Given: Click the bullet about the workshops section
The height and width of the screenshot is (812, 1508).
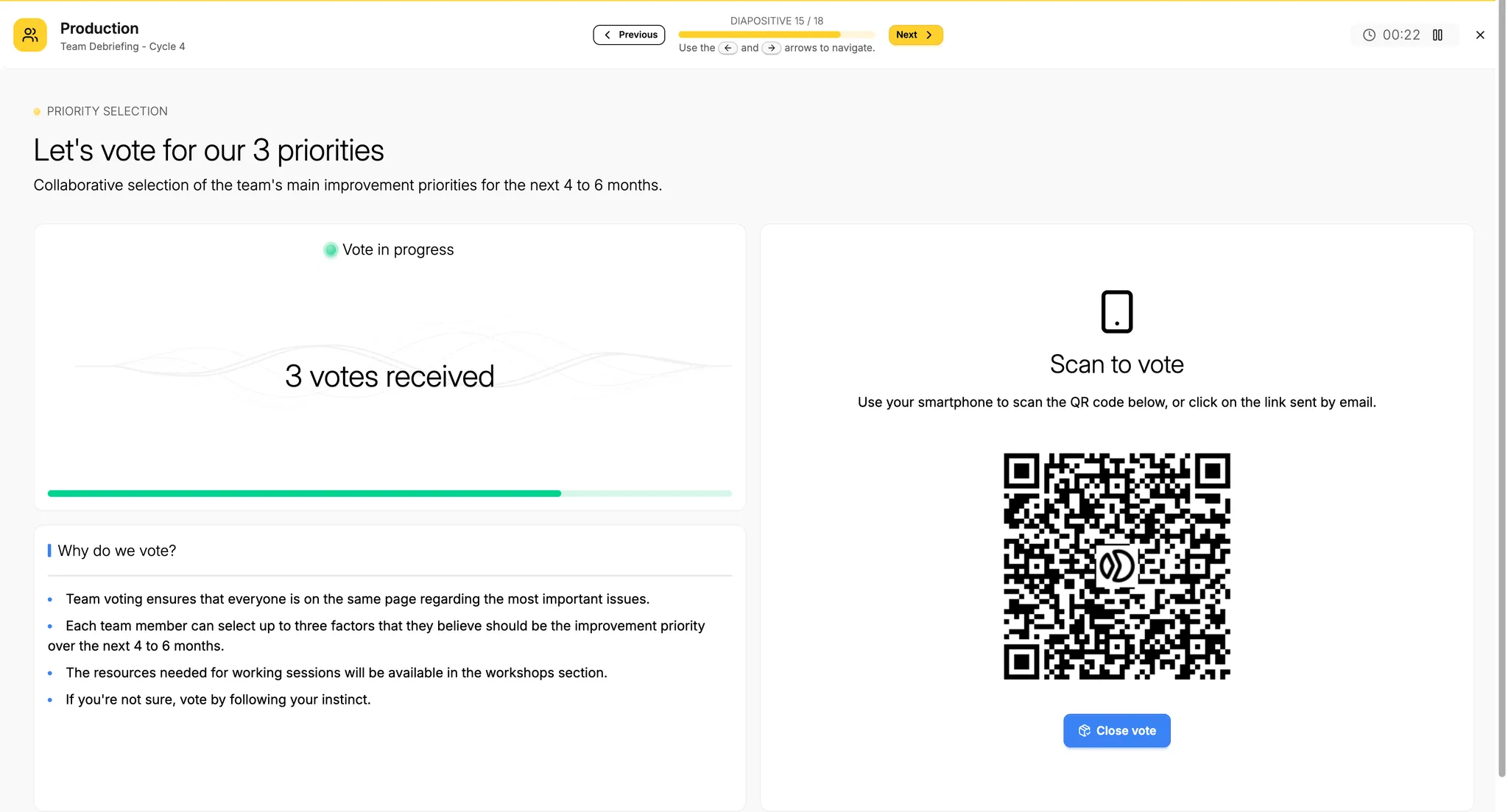Looking at the screenshot, I should pos(337,673).
